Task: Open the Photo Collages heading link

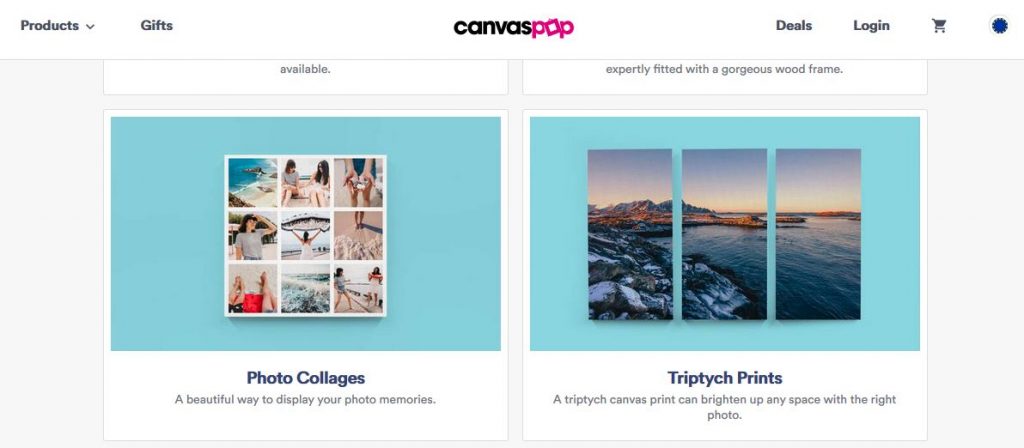Action: [306, 377]
